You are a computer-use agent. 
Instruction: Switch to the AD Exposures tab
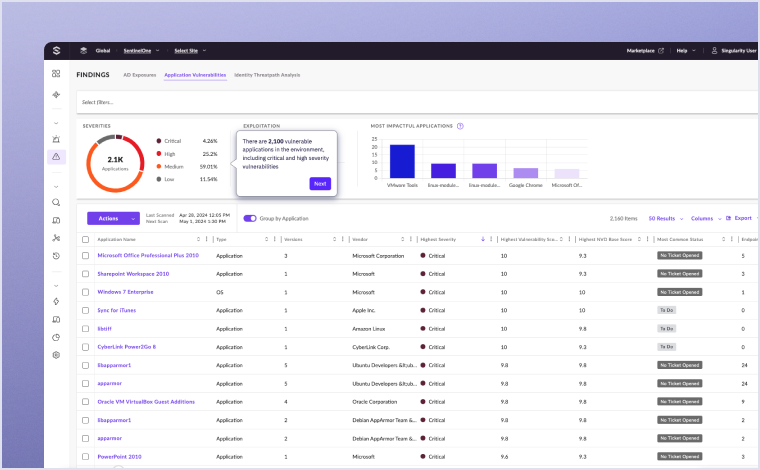140,74
